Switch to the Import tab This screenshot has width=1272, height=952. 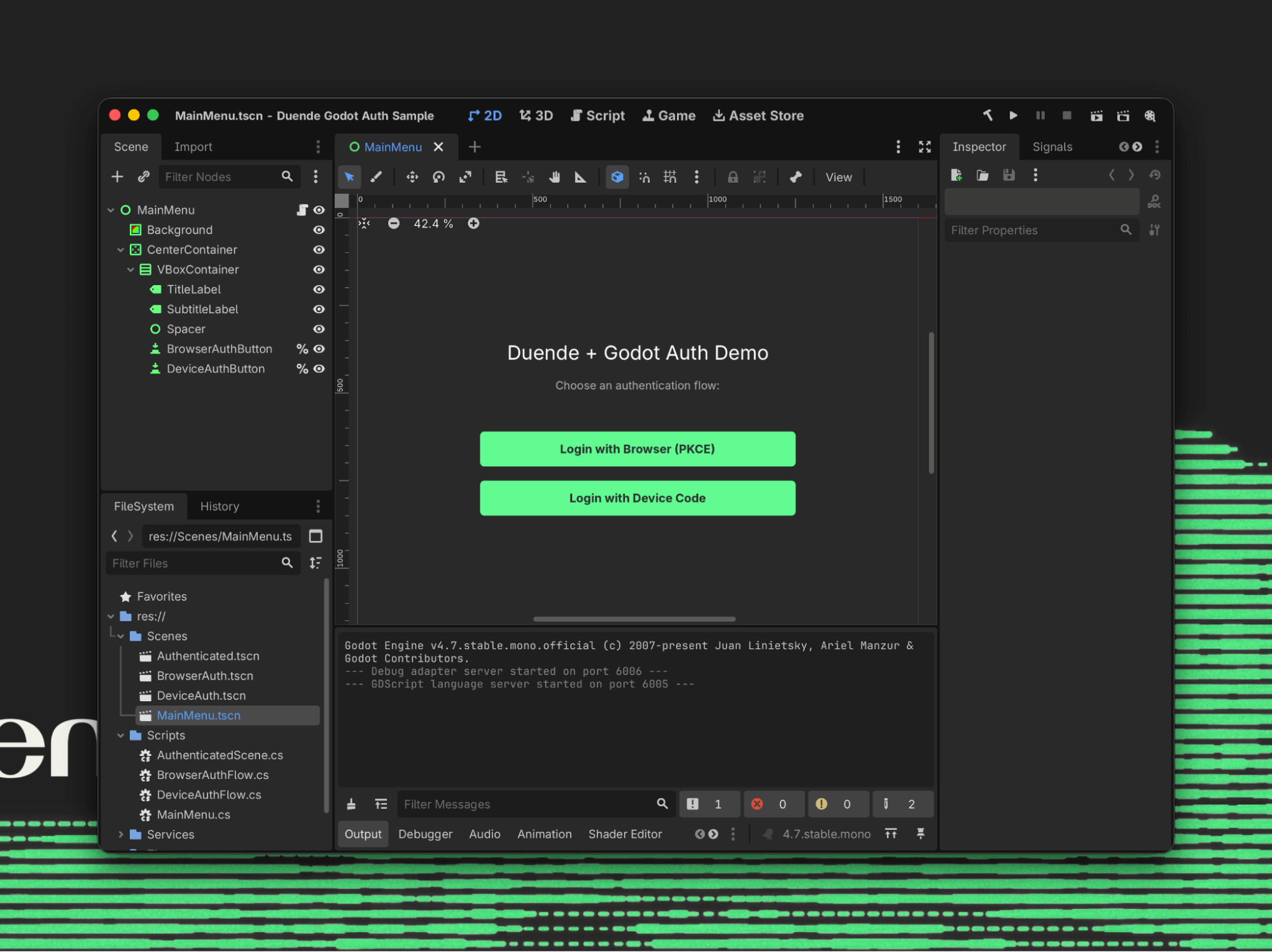point(193,147)
